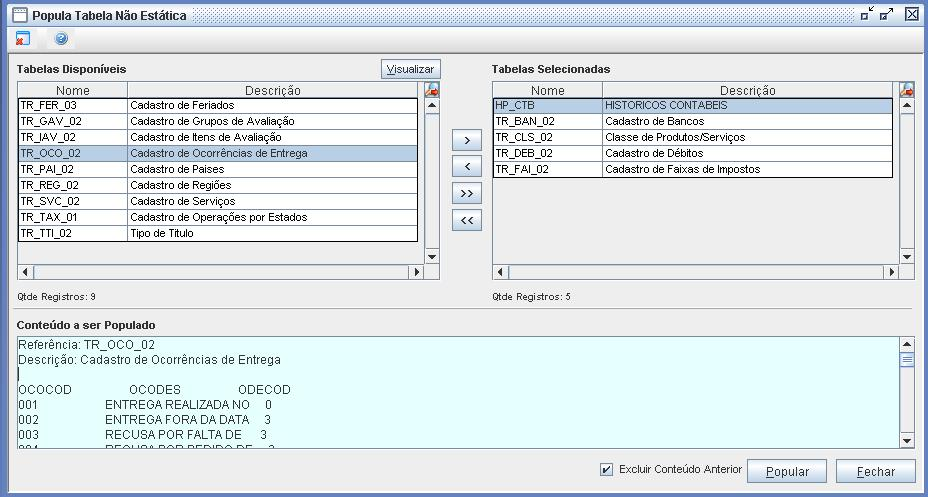This screenshot has height=497, width=928.
Task: Select TR_TTI_02 Tipo de Título row
Action: (x=218, y=233)
